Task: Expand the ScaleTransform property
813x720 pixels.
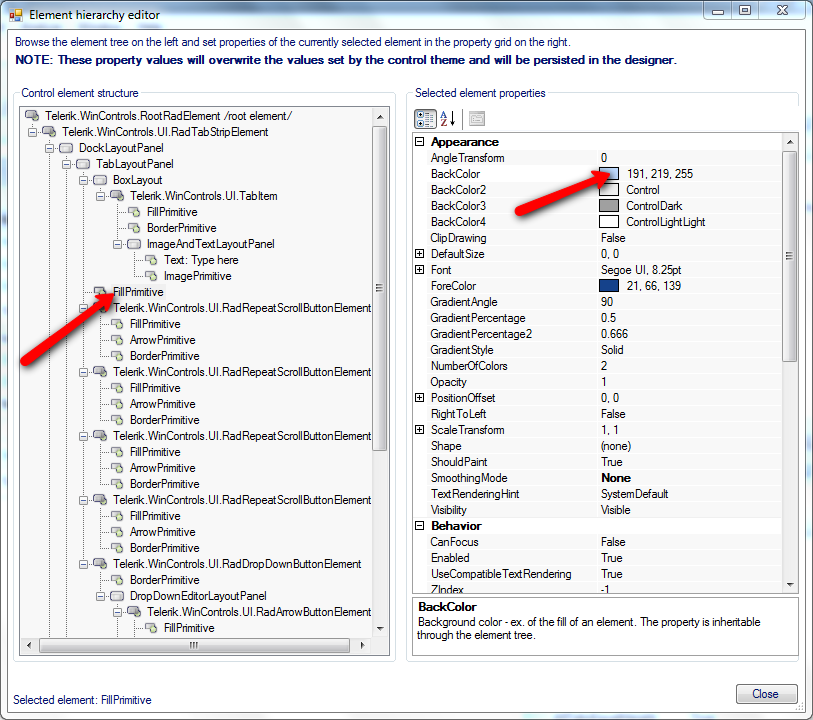Action: [419, 430]
